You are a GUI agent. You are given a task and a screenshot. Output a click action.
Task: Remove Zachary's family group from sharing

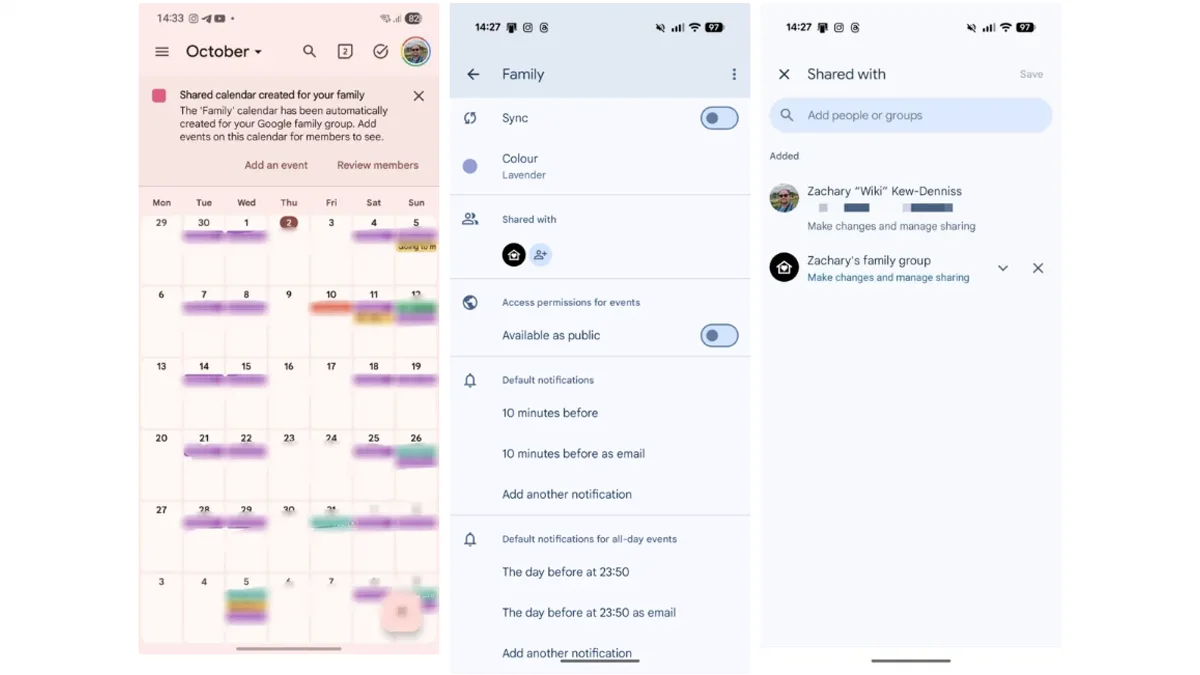pyautogui.click(x=1038, y=268)
